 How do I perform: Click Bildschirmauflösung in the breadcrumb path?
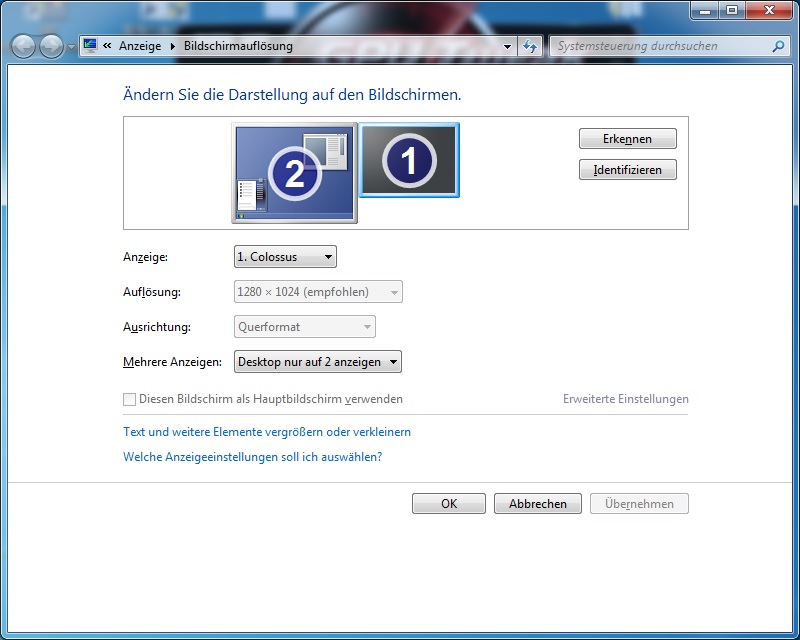[x=238, y=46]
